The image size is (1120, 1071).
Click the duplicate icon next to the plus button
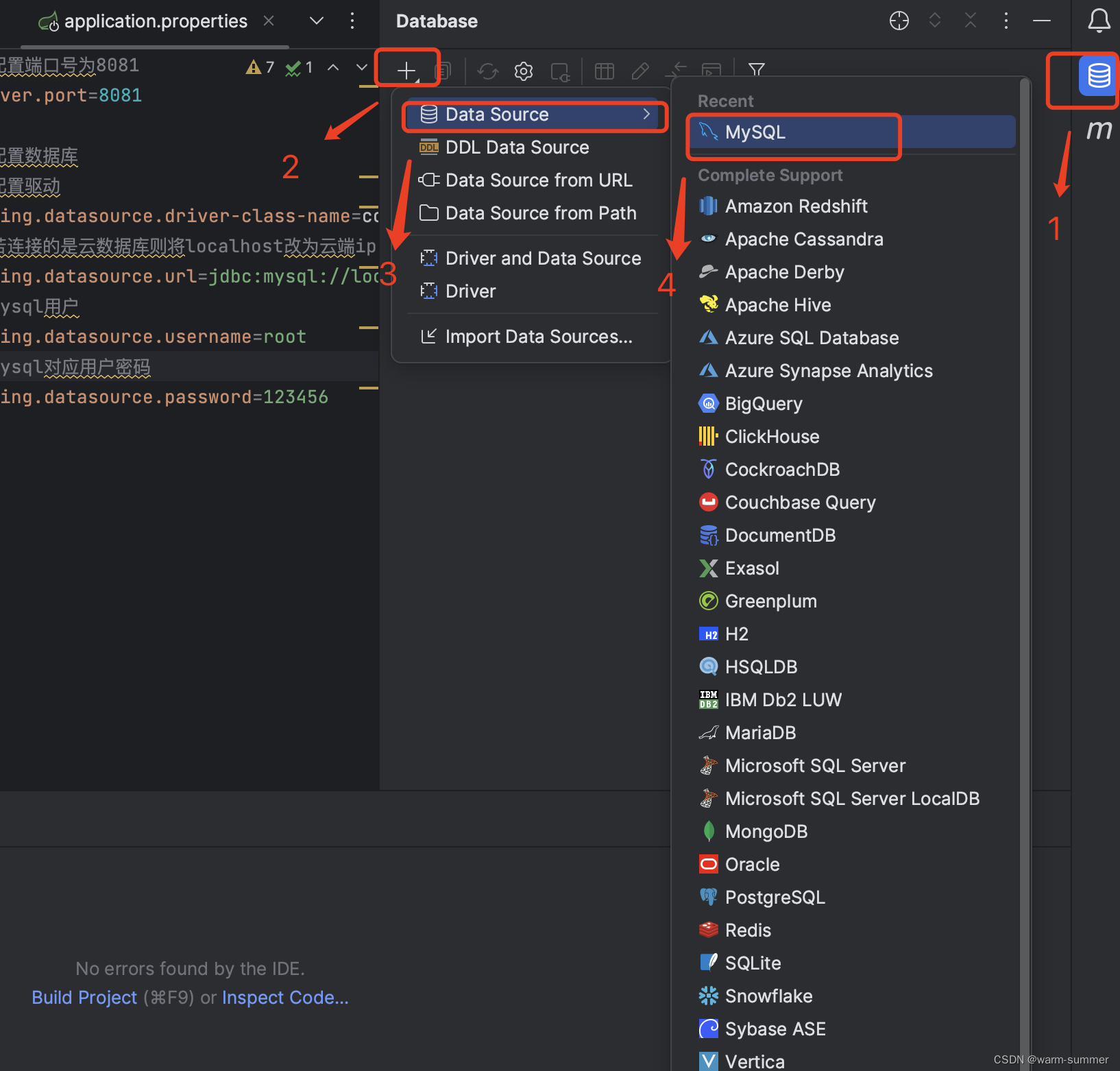tap(443, 71)
